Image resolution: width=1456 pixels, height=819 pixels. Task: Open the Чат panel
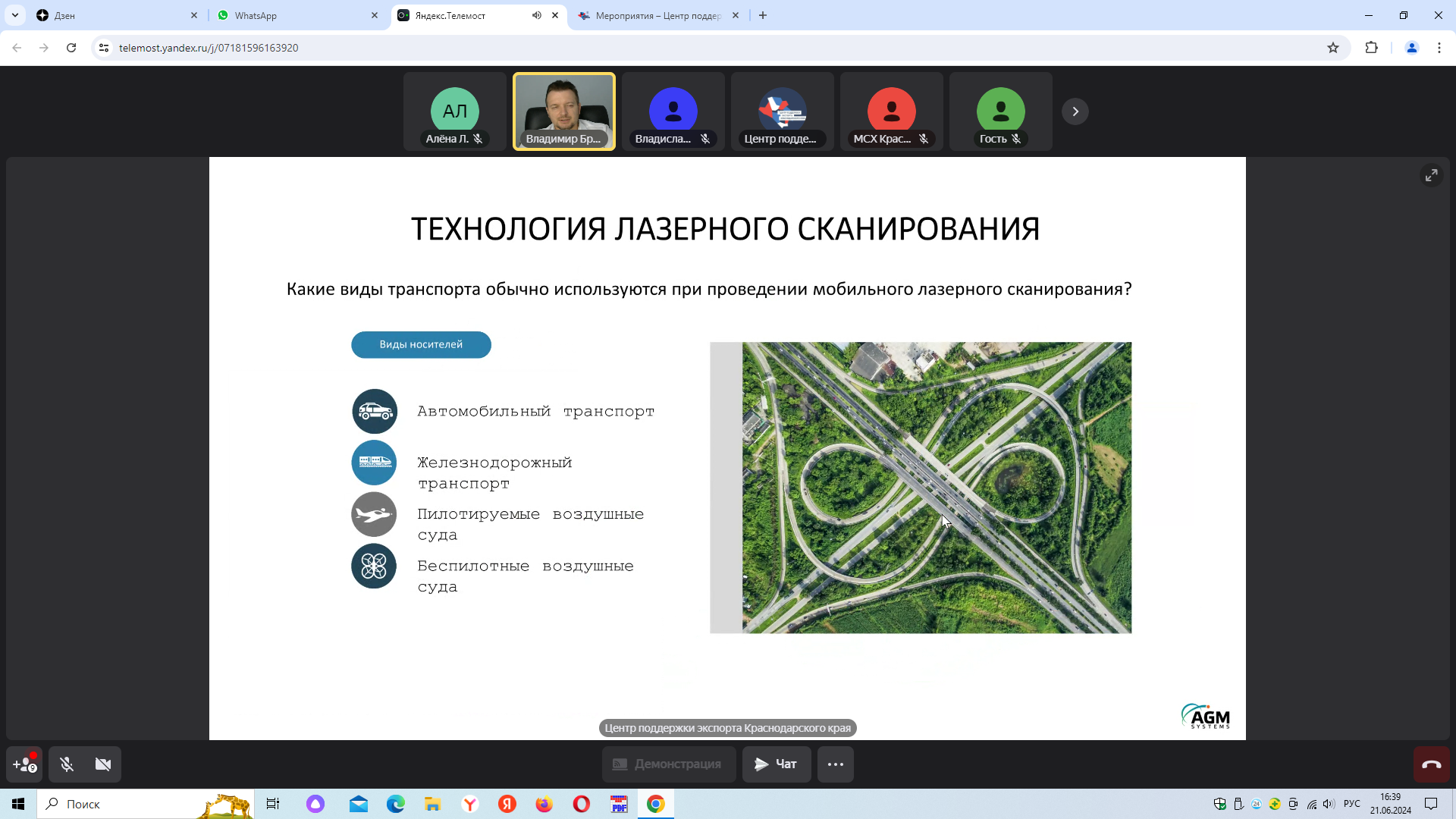776,764
